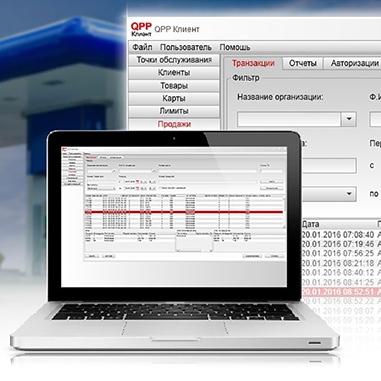Select Точки обслуживания in sidebar
Viewport: 381px width, 381px height.
174,60
